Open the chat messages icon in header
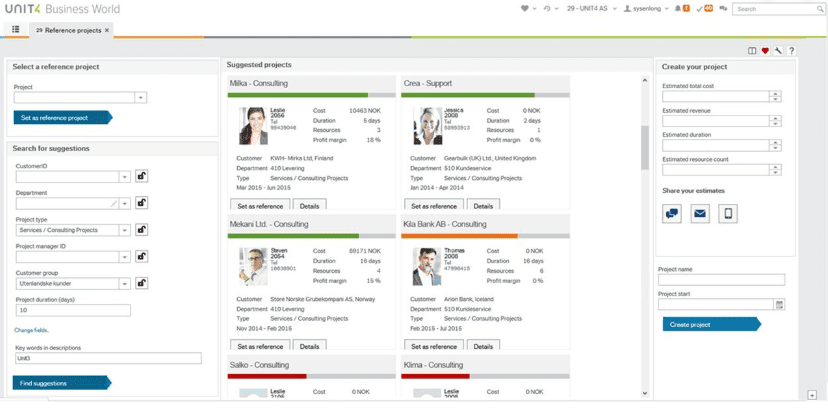Image resolution: width=828 pixels, height=410 pixels. tap(723, 8)
